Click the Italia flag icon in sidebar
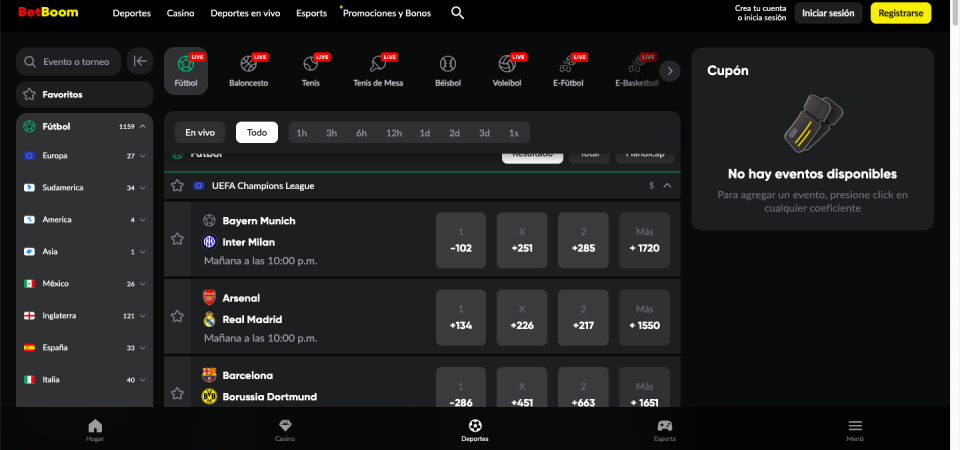 (29, 380)
